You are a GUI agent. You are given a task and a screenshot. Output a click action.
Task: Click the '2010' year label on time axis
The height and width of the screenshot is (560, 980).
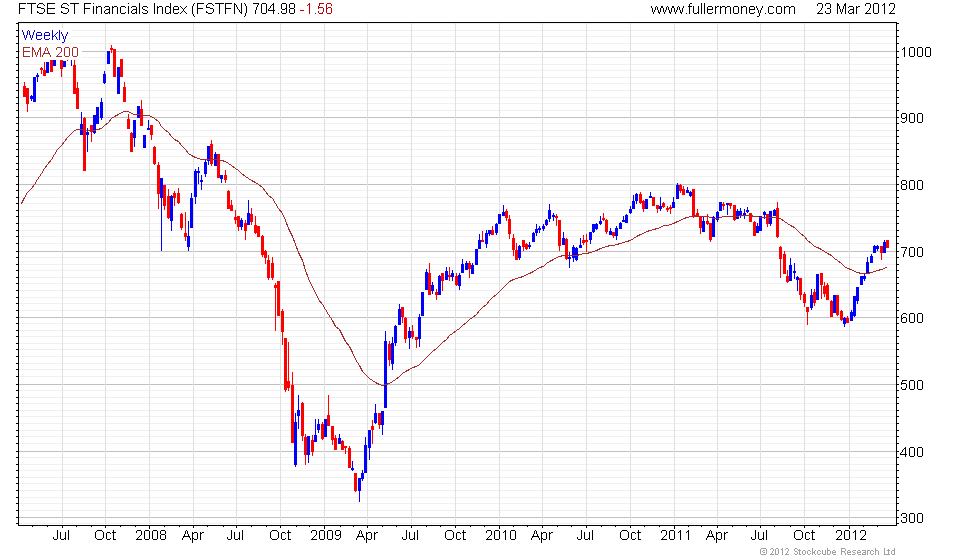pyautogui.click(x=501, y=536)
